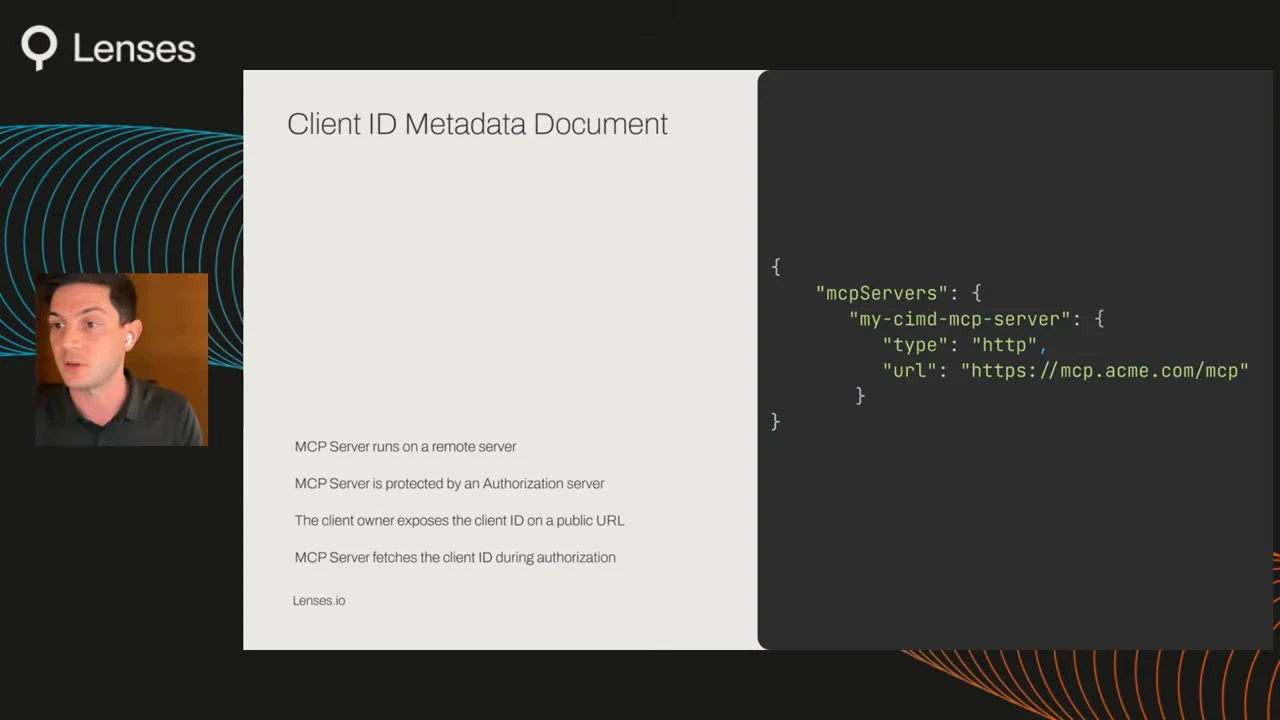Viewport: 1280px width, 720px height.
Task: Open the Lenses.io footer link
Action: [x=319, y=601]
